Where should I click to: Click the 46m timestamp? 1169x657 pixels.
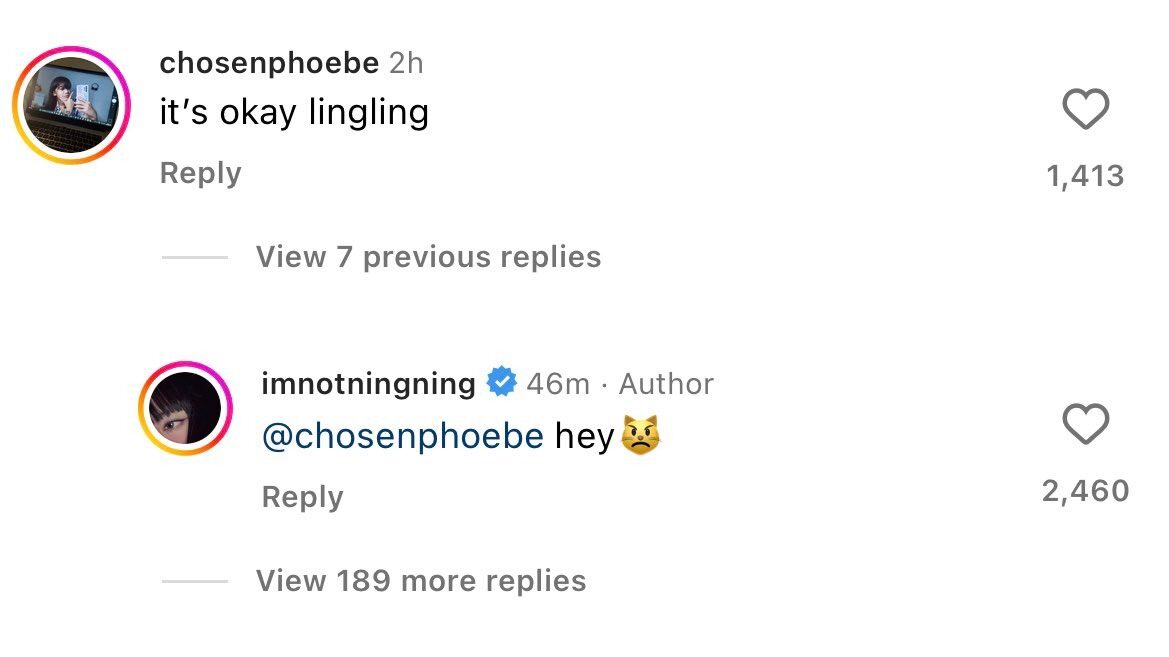558,383
